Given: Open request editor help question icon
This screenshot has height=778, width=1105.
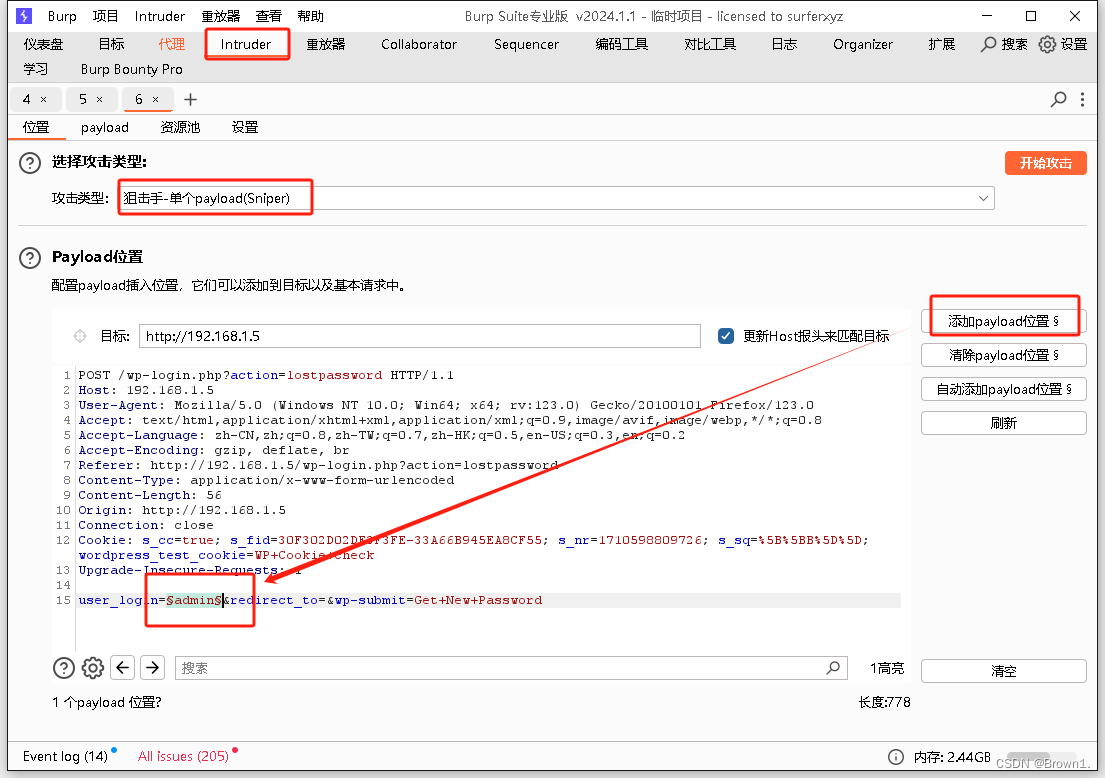Looking at the screenshot, I should coord(63,667).
